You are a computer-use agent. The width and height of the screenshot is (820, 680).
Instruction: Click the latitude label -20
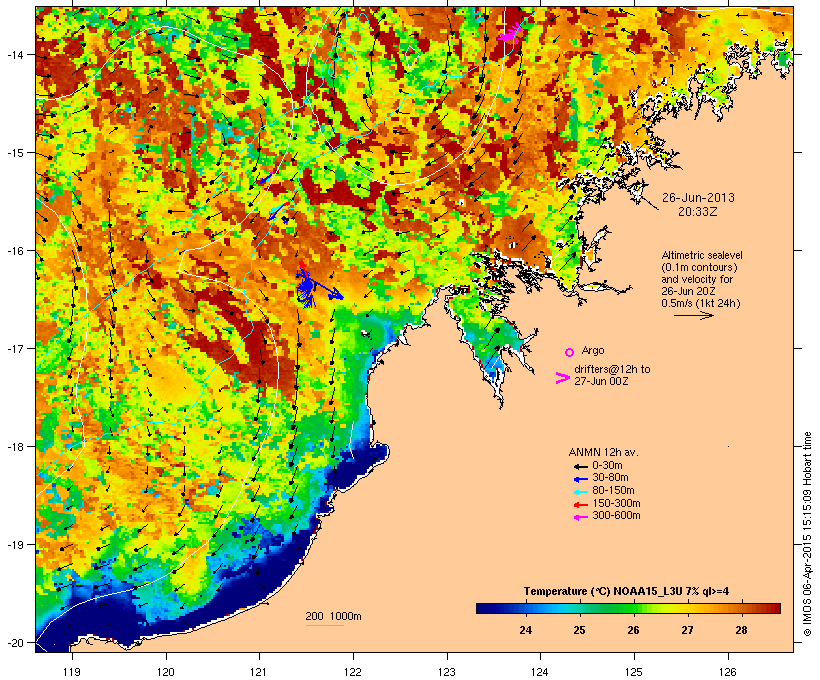[x=15, y=643]
